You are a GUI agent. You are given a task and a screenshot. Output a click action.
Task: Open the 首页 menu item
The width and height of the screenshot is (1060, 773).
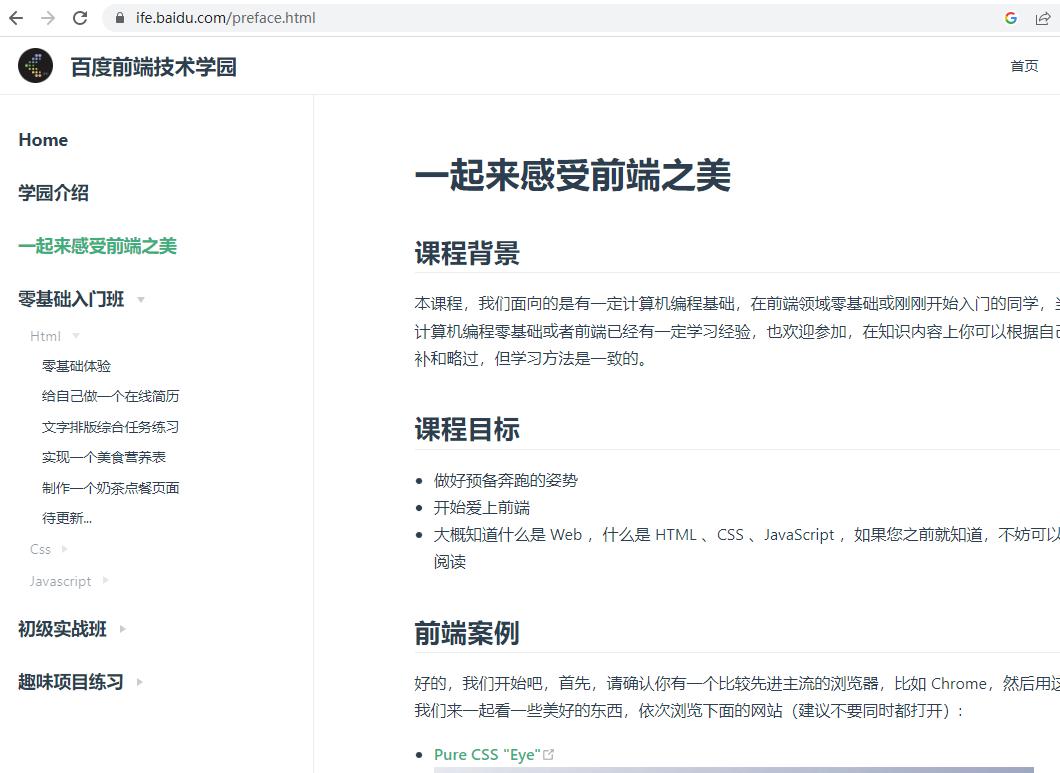1023,66
